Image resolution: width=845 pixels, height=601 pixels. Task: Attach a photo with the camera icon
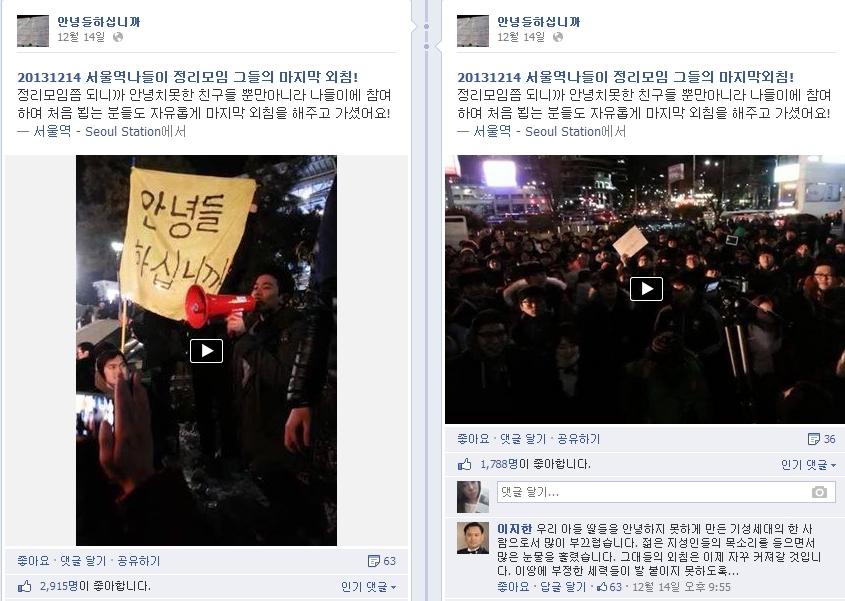click(x=819, y=492)
